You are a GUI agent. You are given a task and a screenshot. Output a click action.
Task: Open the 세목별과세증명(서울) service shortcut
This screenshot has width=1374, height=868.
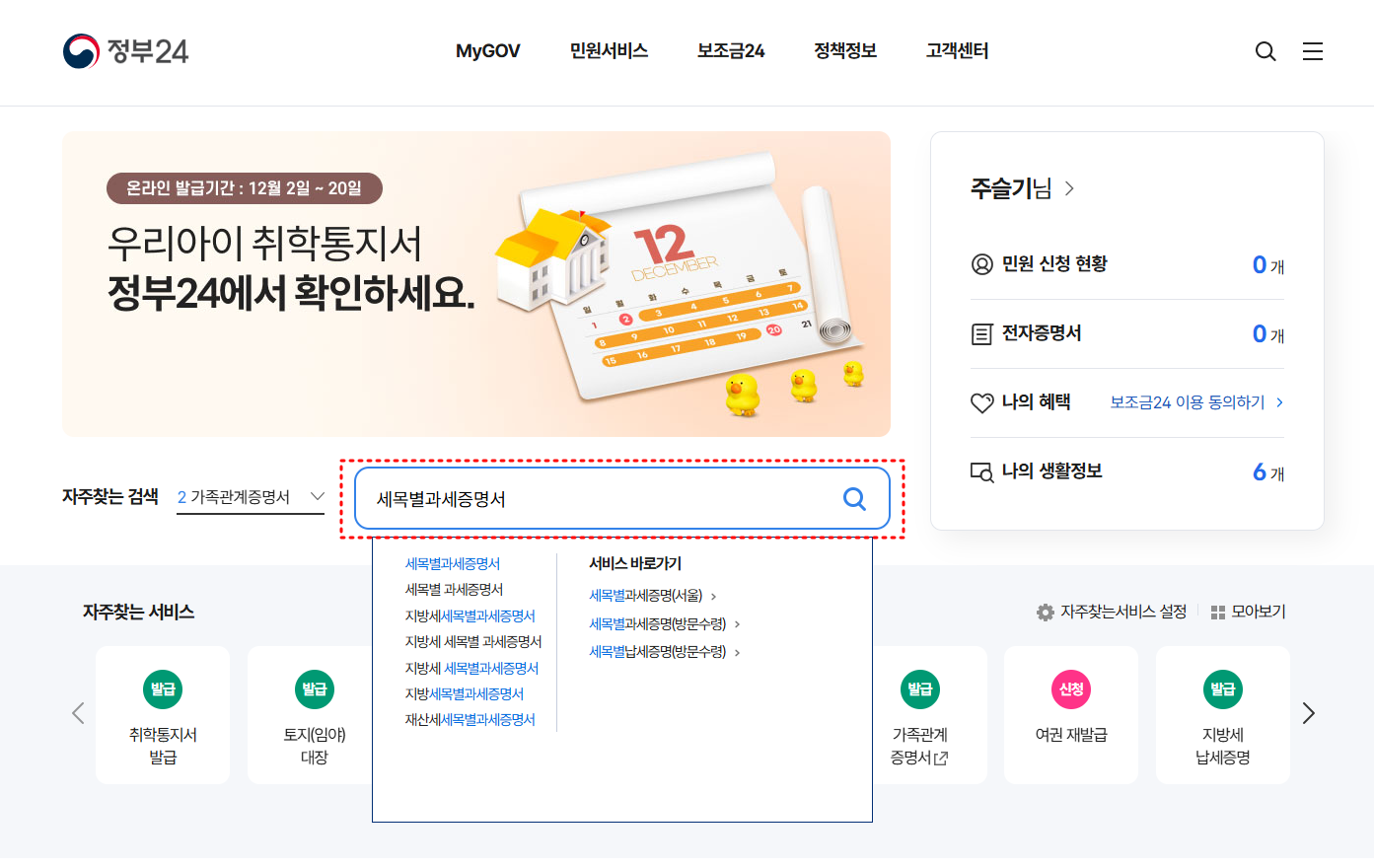[x=646, y=596]
